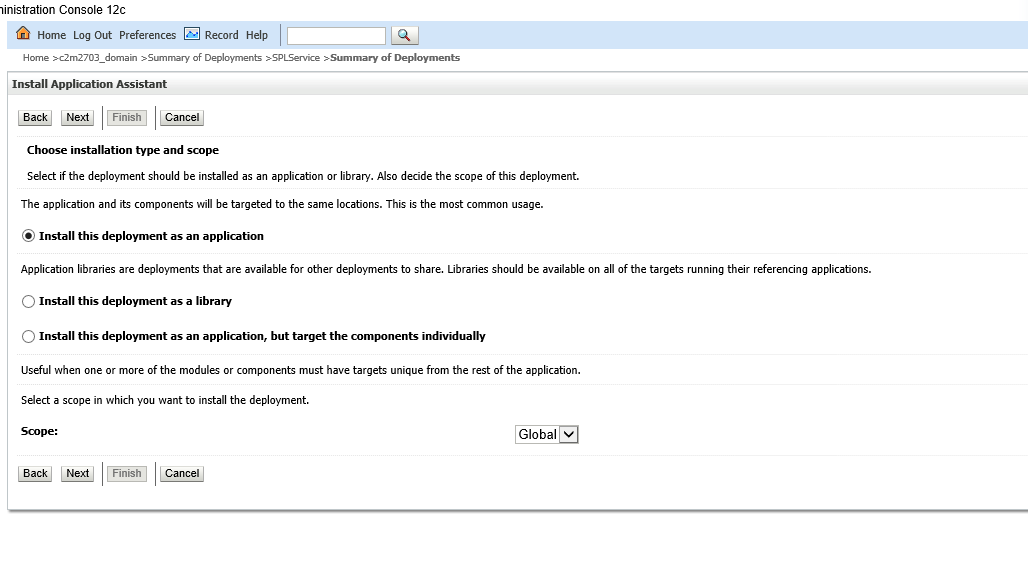Click the top Back button
Image resolution: width=1028 pixels, height=574 pixels.
point(35,117)
